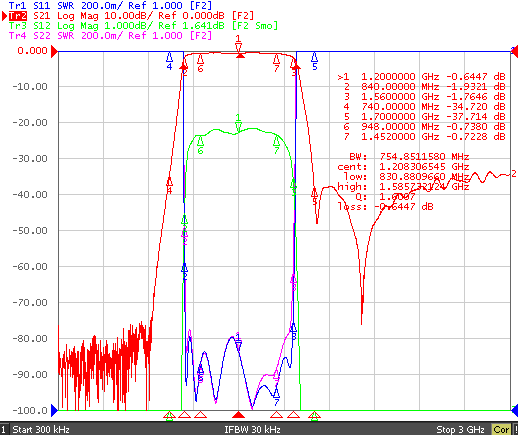
Task: Click the marker 4 frequency indicator on the bottom axis
Action: tap(169, 415)
